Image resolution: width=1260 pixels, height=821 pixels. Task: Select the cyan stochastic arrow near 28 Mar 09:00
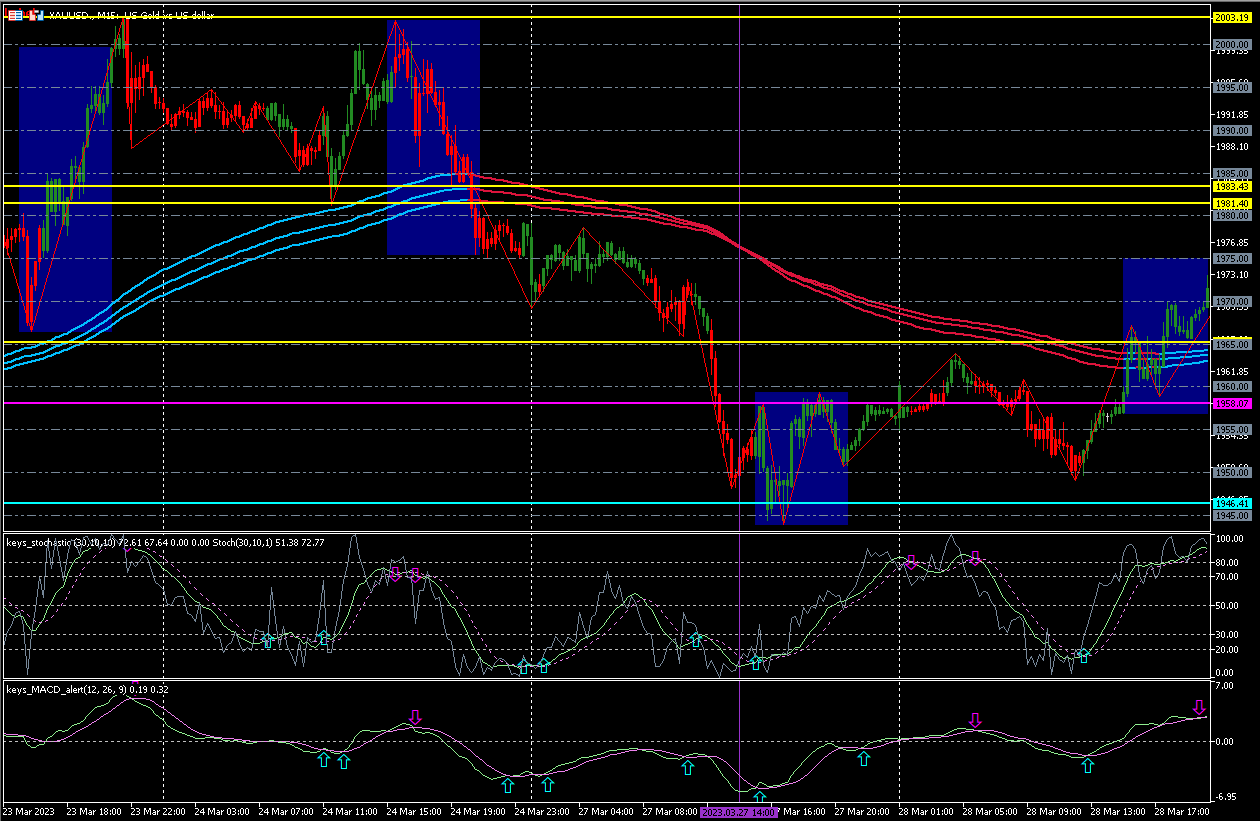click(1083, 656)
